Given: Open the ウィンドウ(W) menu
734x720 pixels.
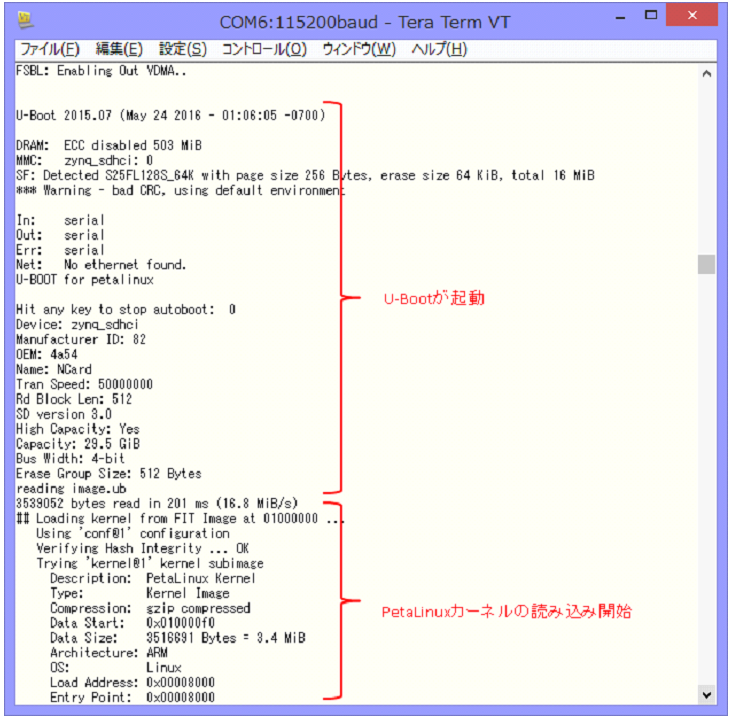Looking at the screenshot, I should coord(359,49).
